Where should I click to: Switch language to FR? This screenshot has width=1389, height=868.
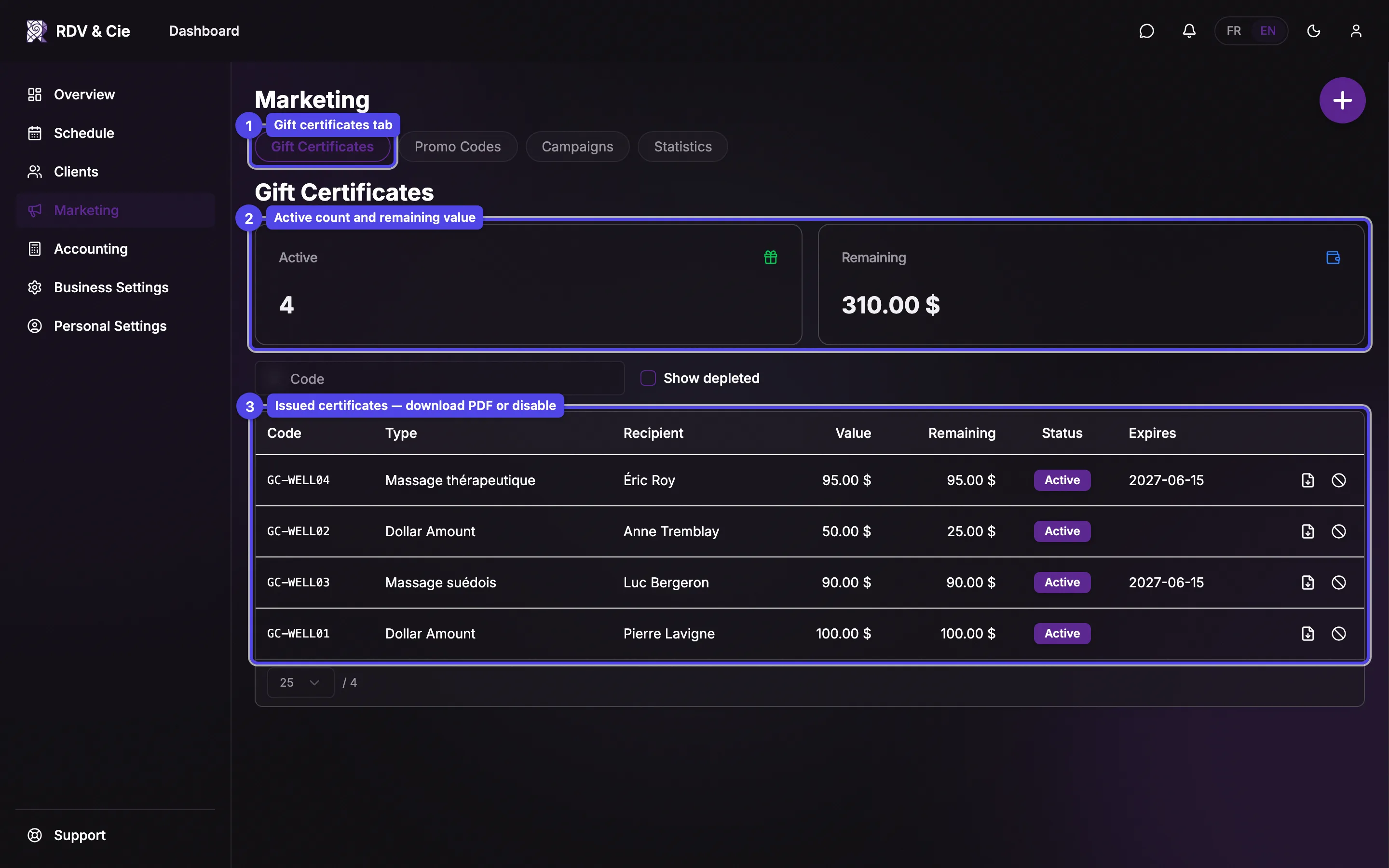[1233, 31]
